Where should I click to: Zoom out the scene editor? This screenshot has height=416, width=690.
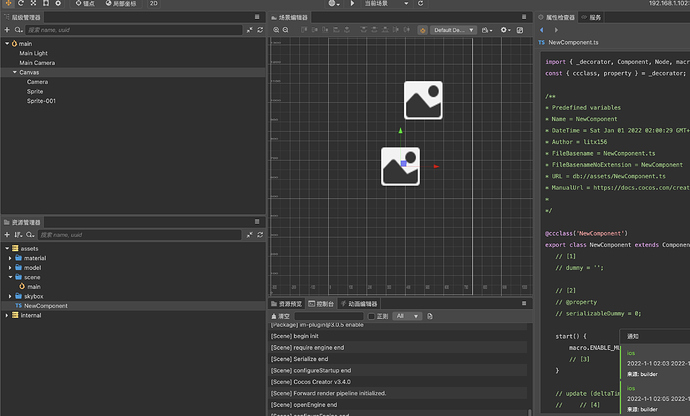point(286,30)
